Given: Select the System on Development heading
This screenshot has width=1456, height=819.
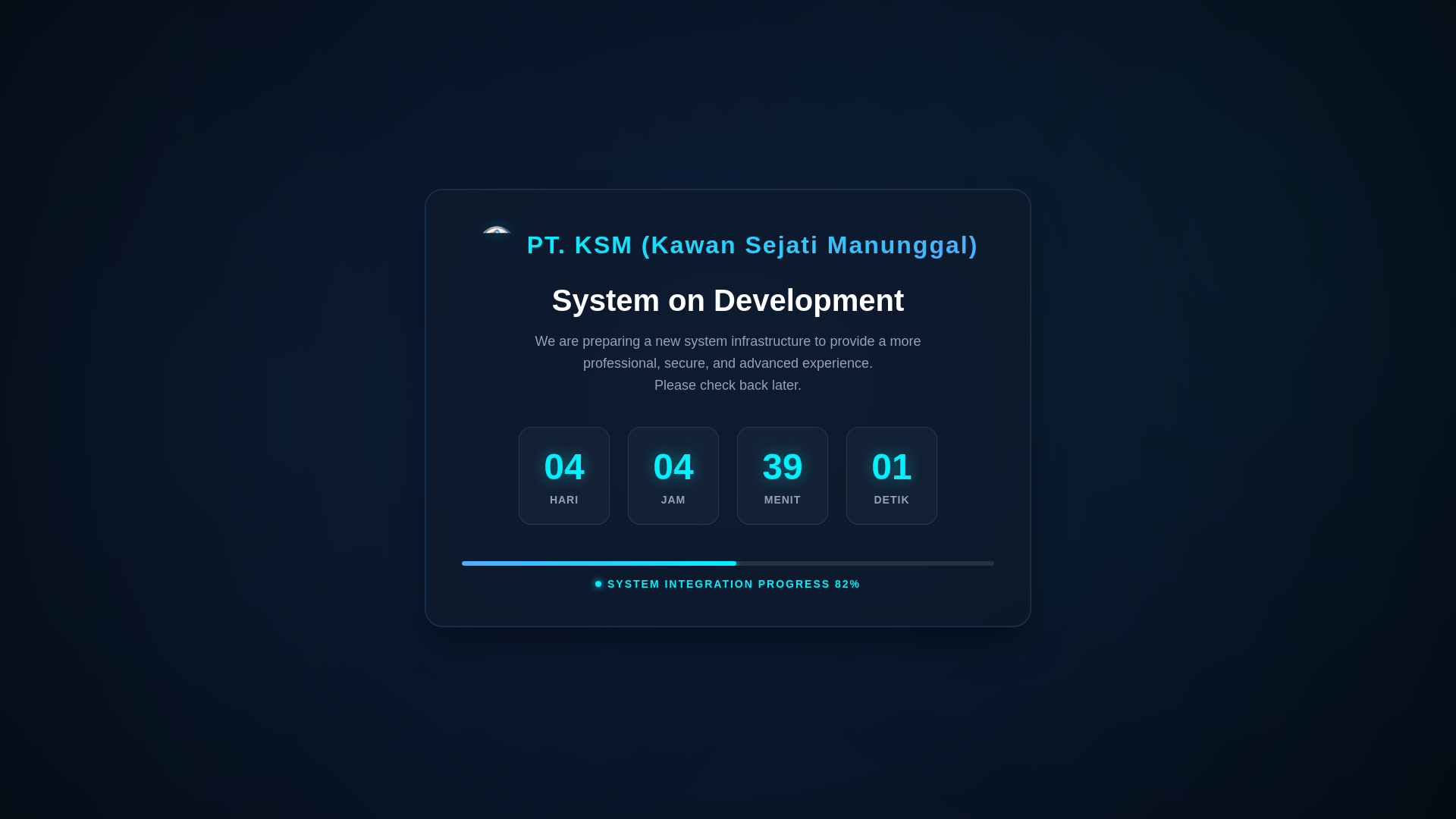Looking at the screenshot, I should point(728,300).
